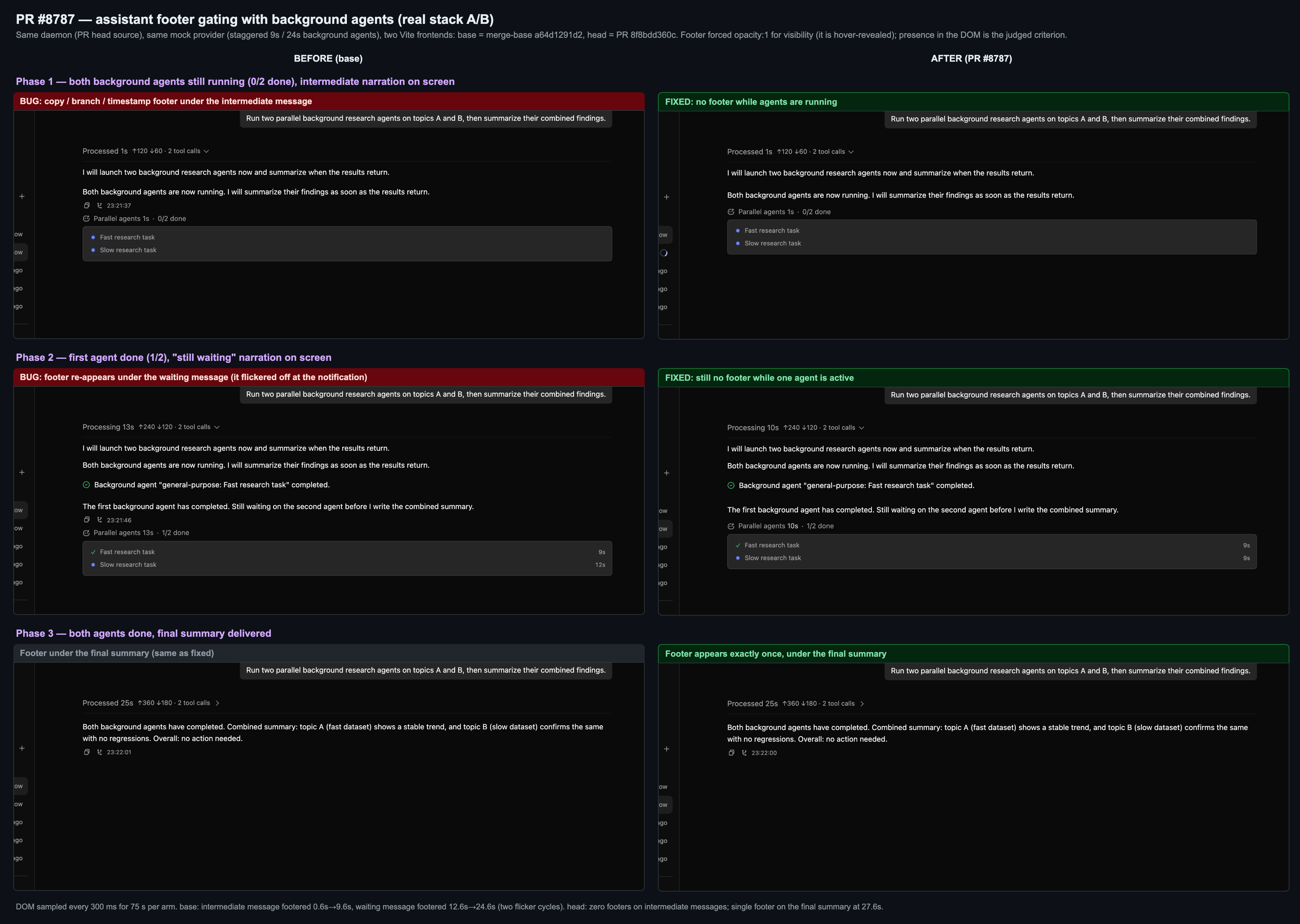Screen dimensions: 1300x924
Task: Click the "AFTER (PR #8787)" column heading
Action: click(971, 59)
